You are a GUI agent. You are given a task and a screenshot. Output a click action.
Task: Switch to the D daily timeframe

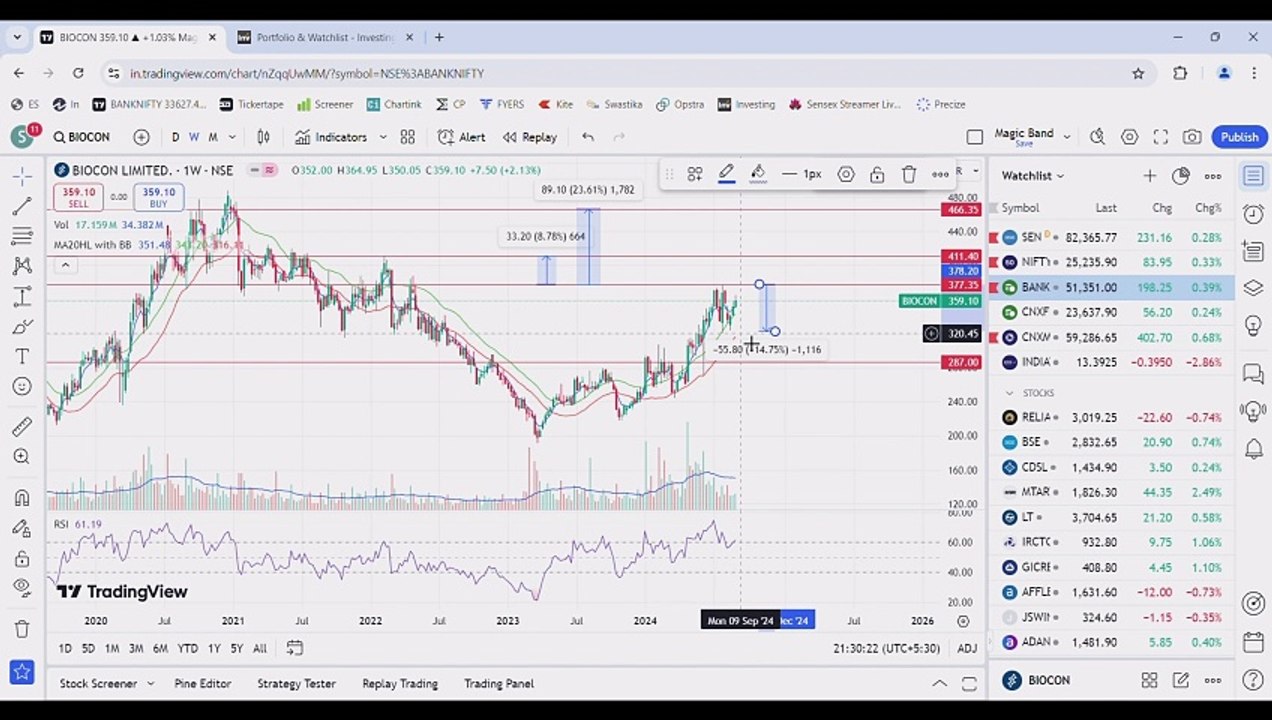(175, 137)
